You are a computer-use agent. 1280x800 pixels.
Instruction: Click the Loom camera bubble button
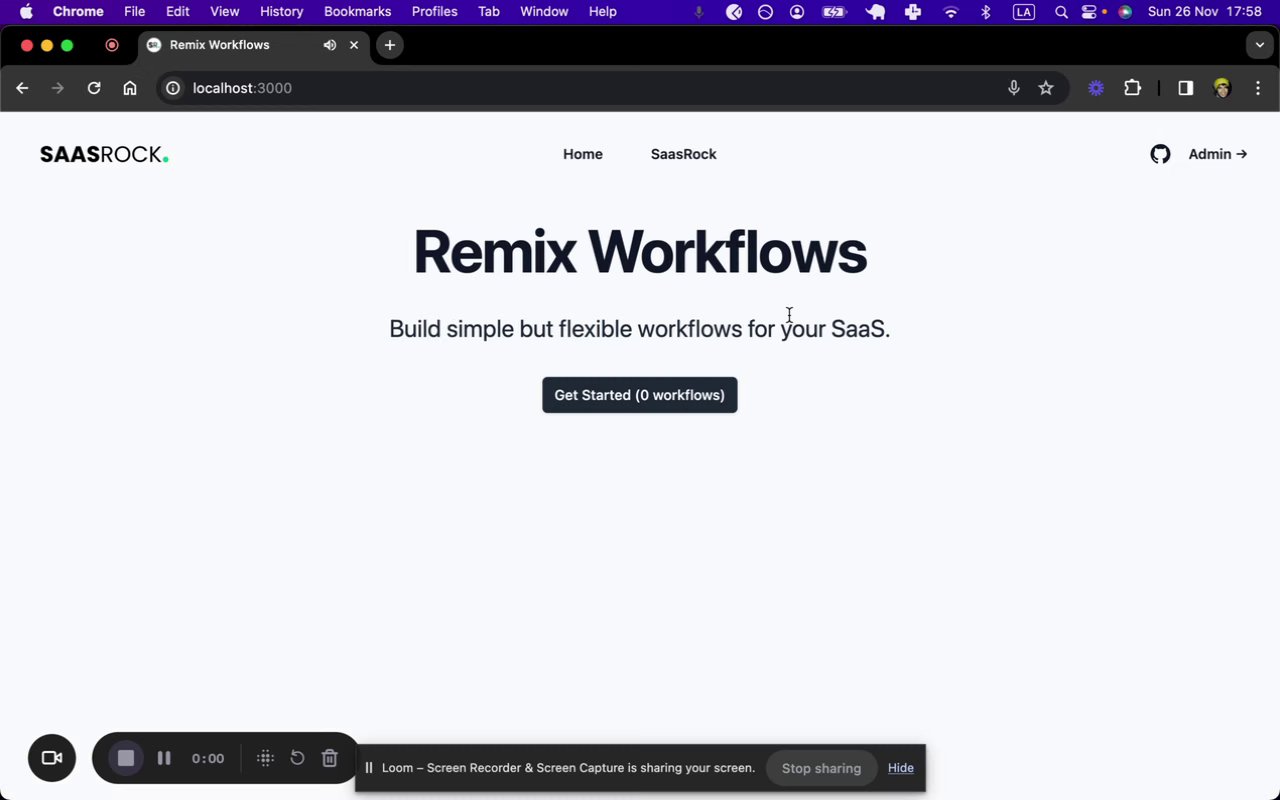pos(52,758)
